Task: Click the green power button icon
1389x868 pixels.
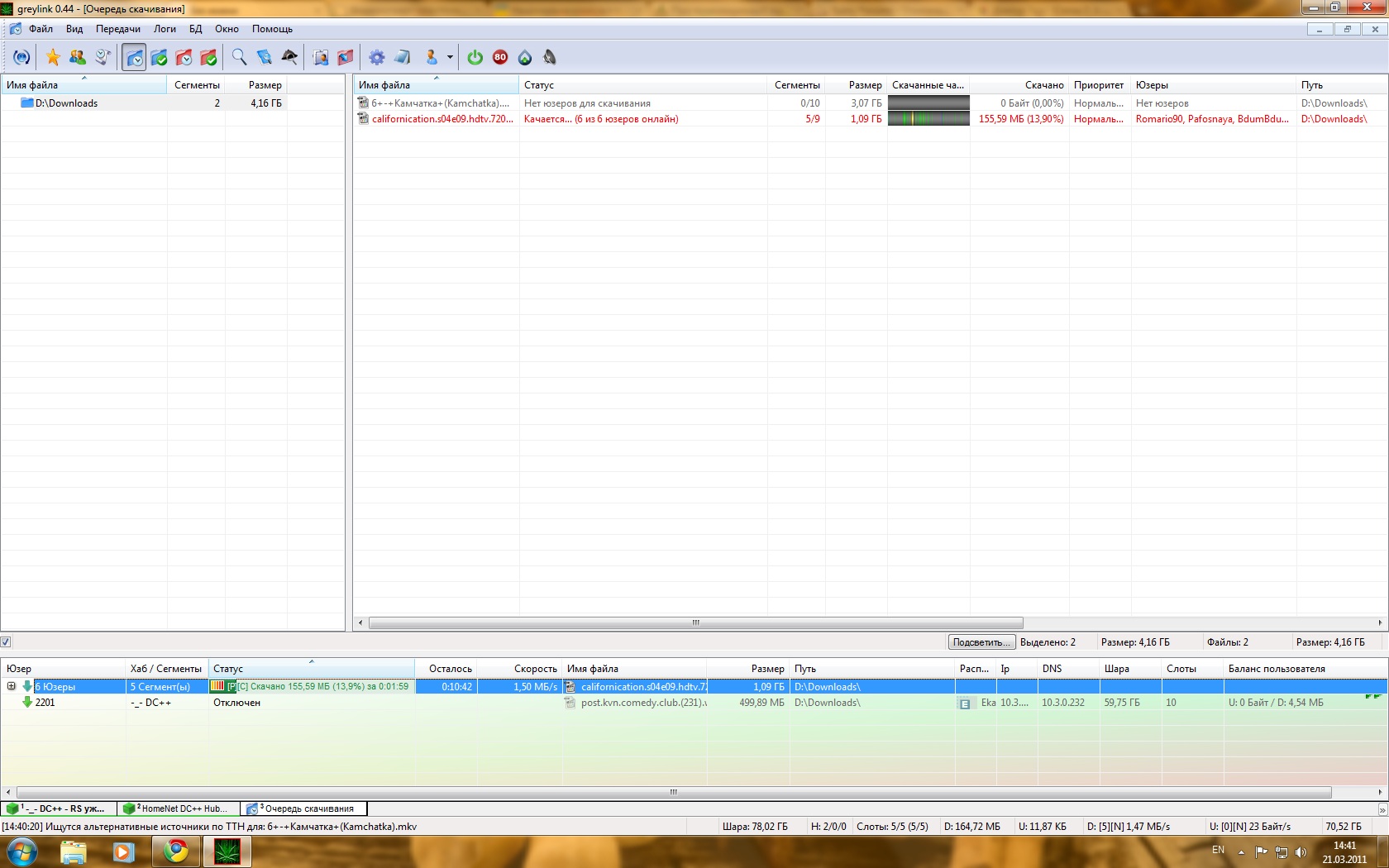Action: (475, 57)
